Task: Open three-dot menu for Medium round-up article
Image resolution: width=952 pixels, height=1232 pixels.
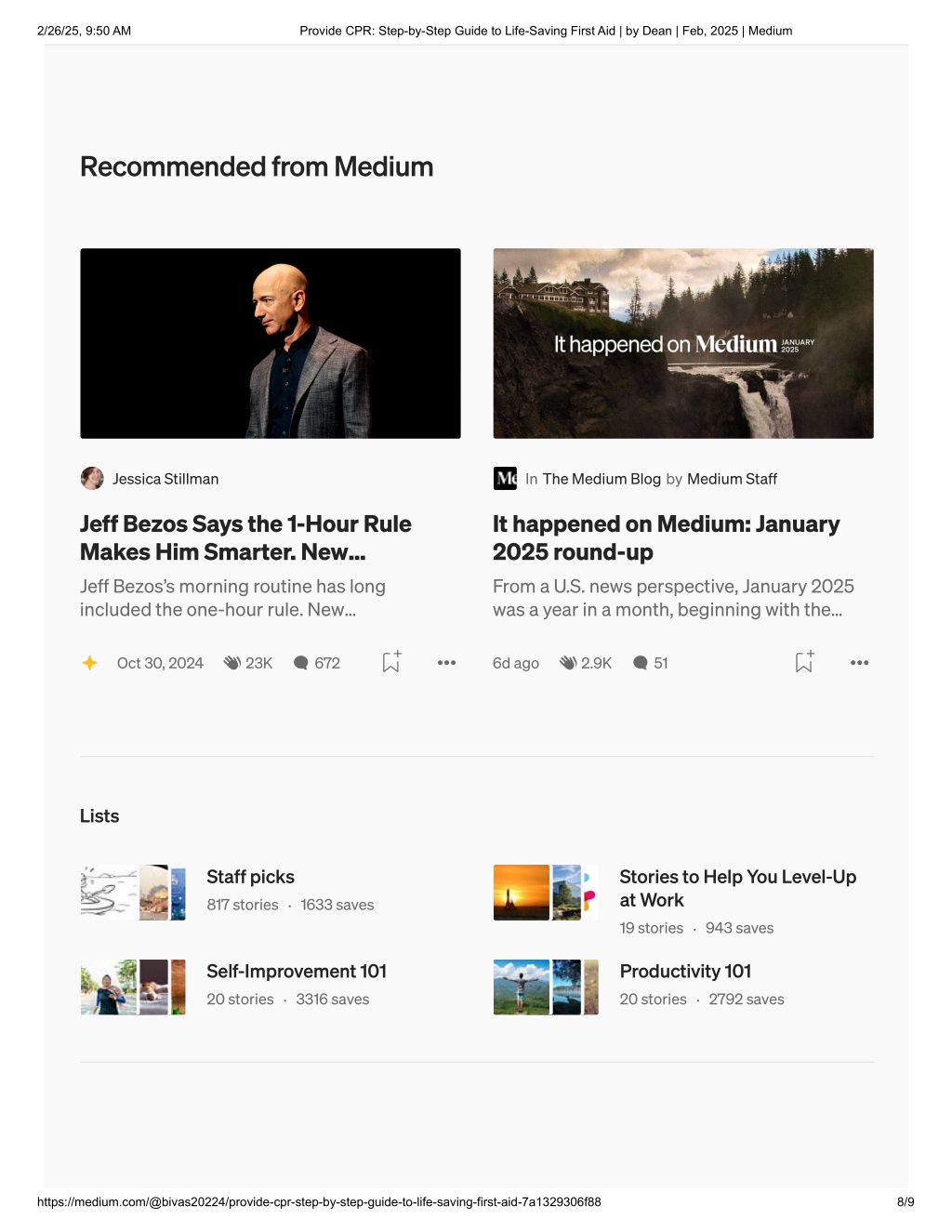Action: 859,663
